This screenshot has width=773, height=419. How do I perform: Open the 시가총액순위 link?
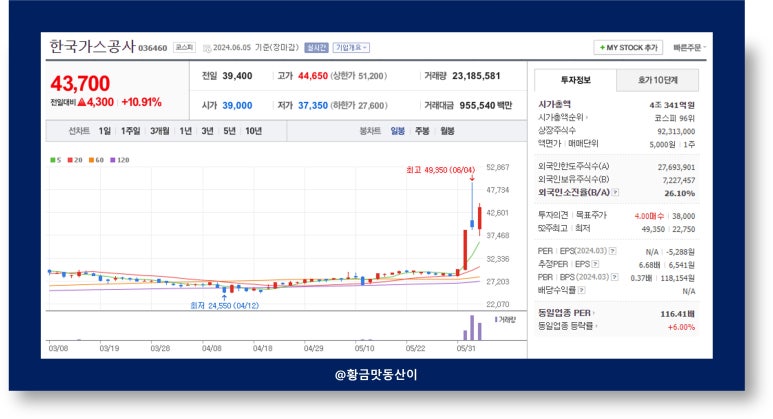562,117
